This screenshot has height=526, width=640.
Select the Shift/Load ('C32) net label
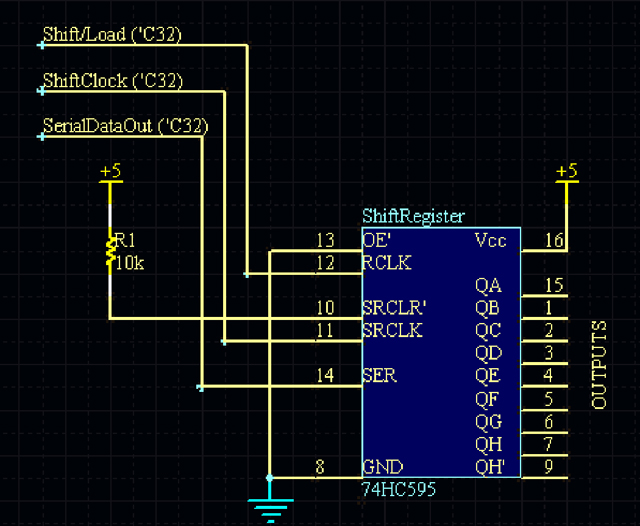pos(112,35)
